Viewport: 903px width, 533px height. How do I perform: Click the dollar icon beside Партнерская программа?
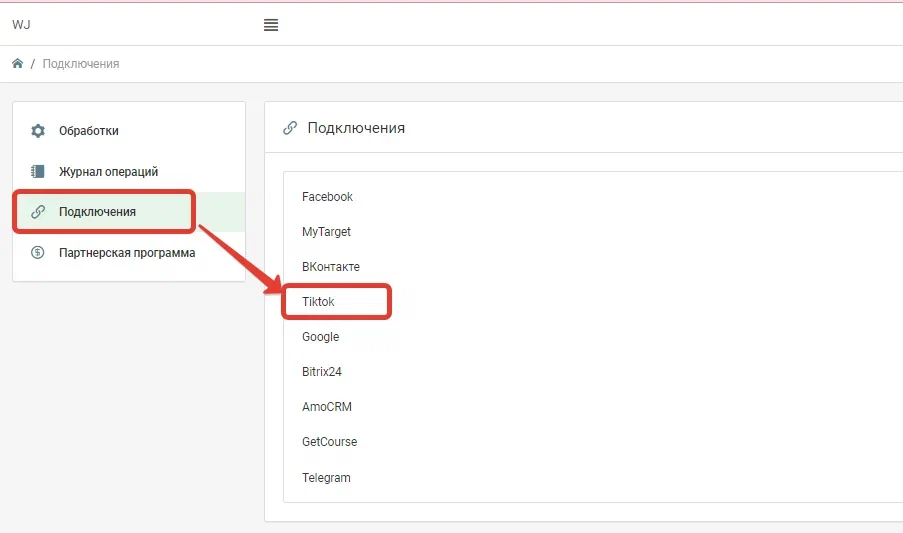pos(37,252)
